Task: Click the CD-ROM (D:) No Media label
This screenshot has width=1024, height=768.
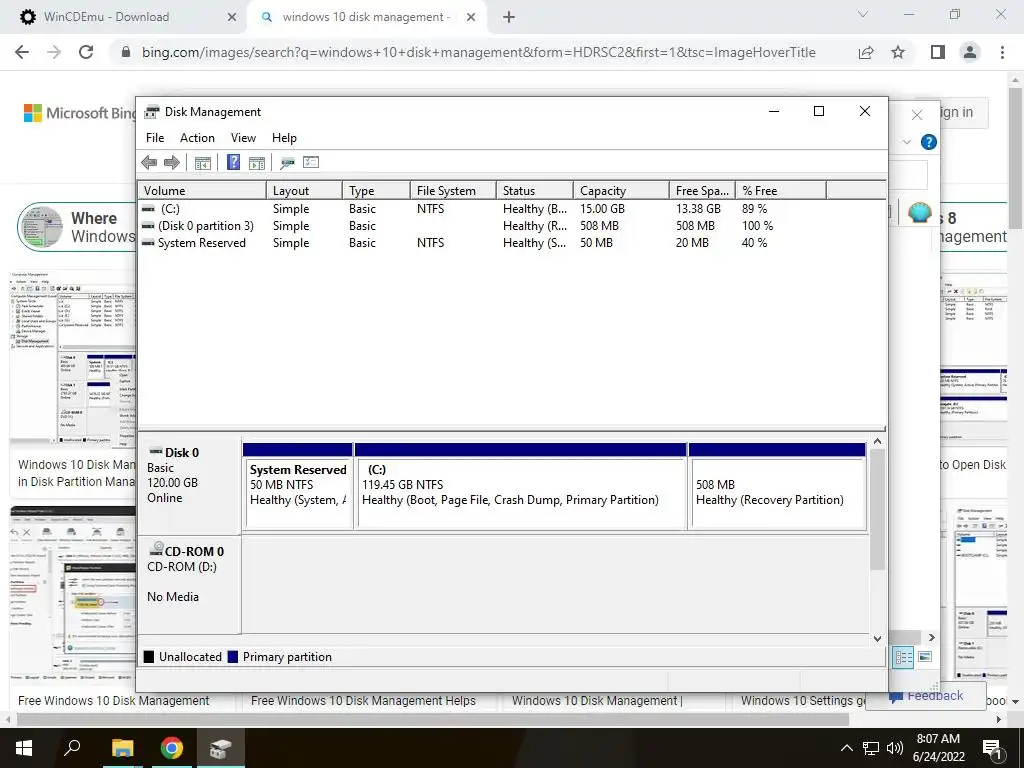Action: click(189, 584)
